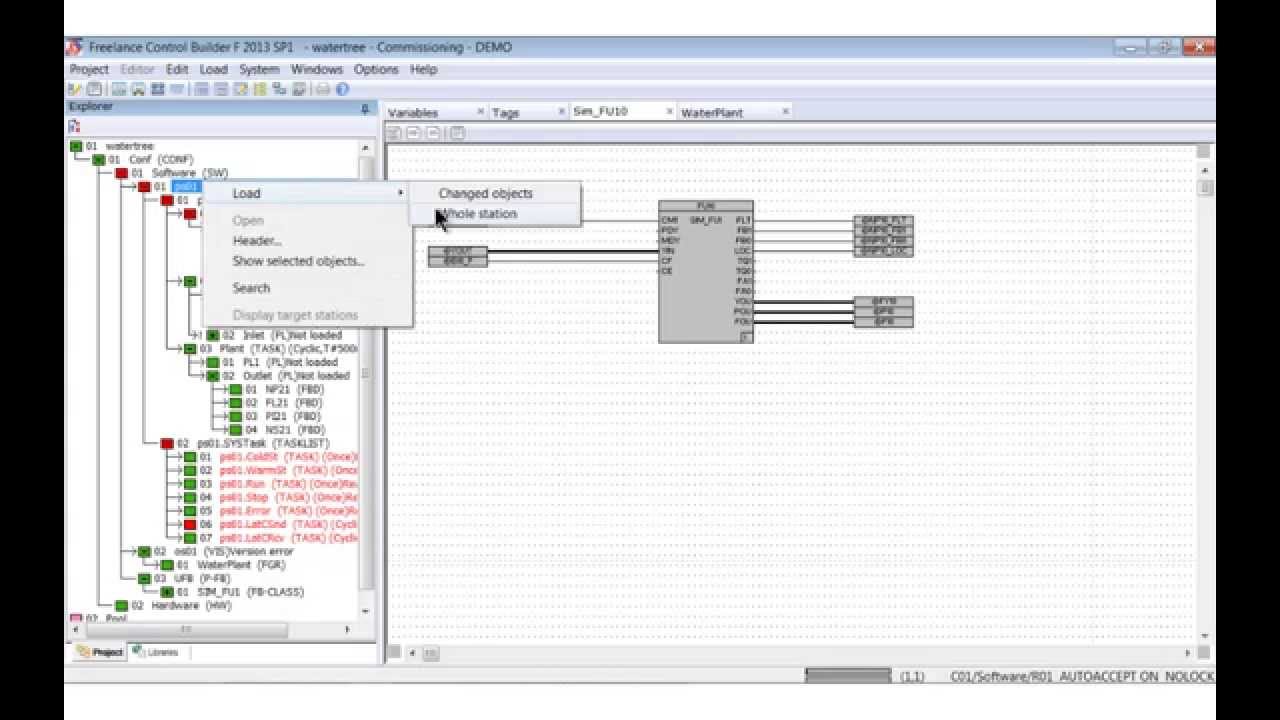Select the ps01.LatCRcv task row
Screen dimensions: 1280x720
(x=278, y=538)
